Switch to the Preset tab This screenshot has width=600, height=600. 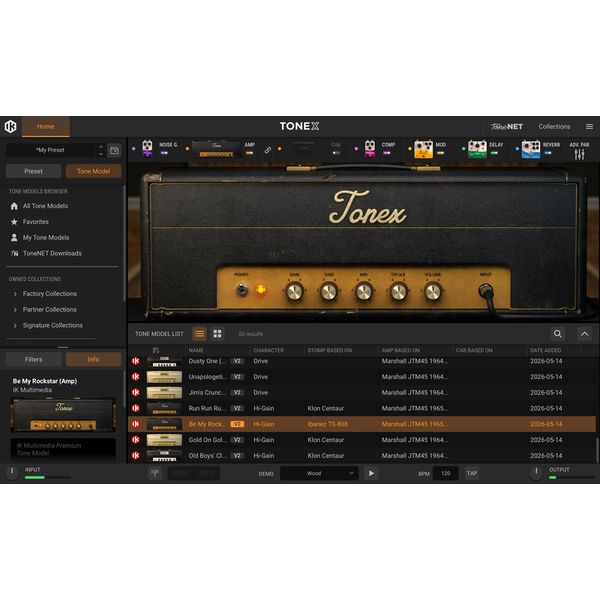34,171
